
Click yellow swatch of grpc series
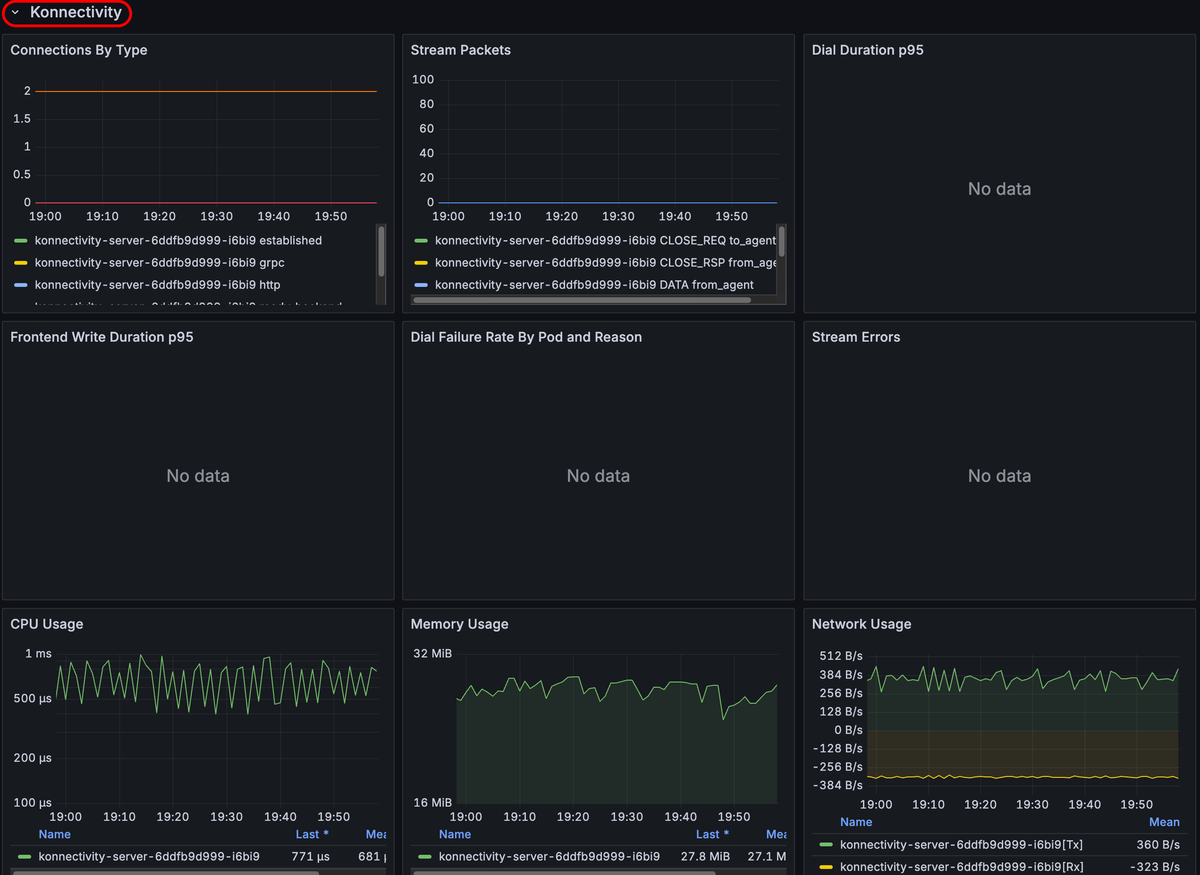tap(20, 263)
